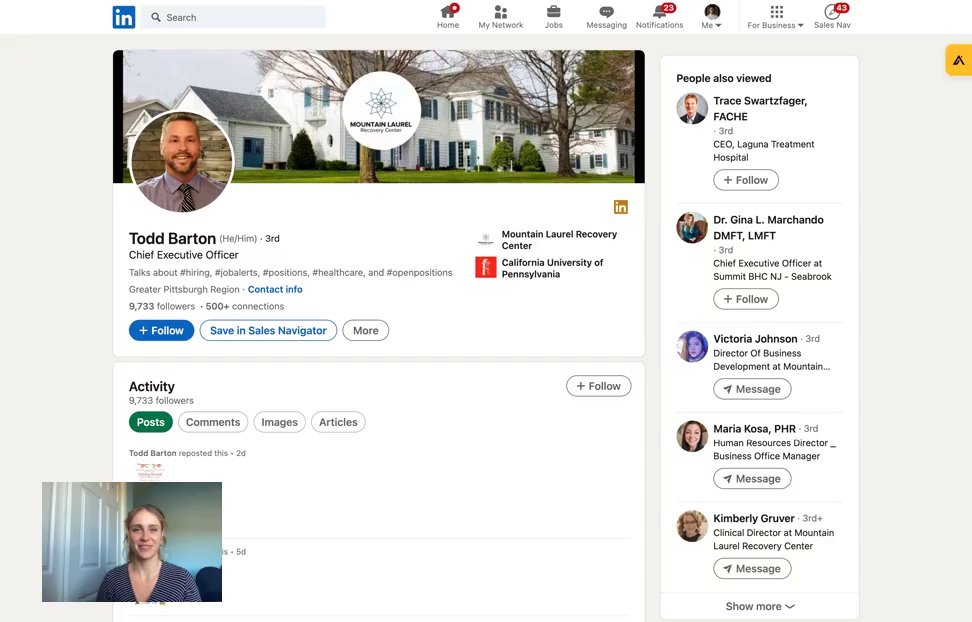Click the gold LinkedIn Premium badge icon
972x622 pixels.
[x=621, y=207]
